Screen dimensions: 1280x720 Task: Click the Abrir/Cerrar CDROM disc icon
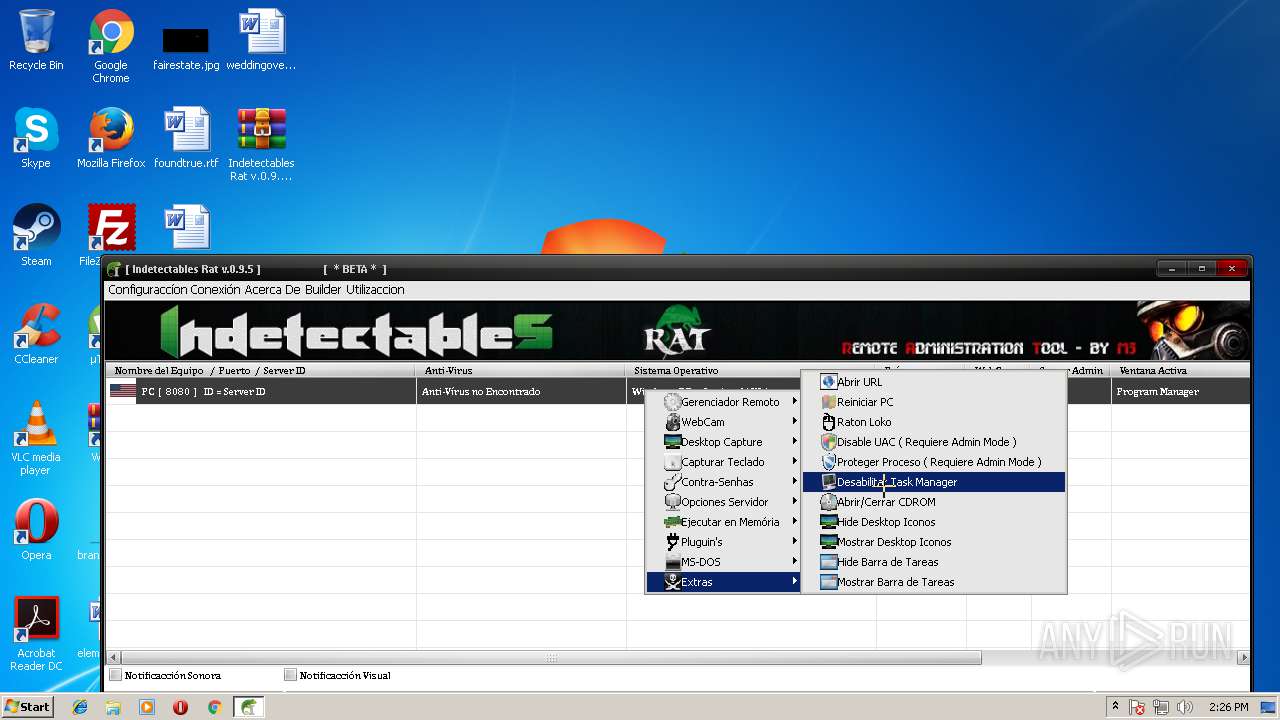(x=828, y=502)
